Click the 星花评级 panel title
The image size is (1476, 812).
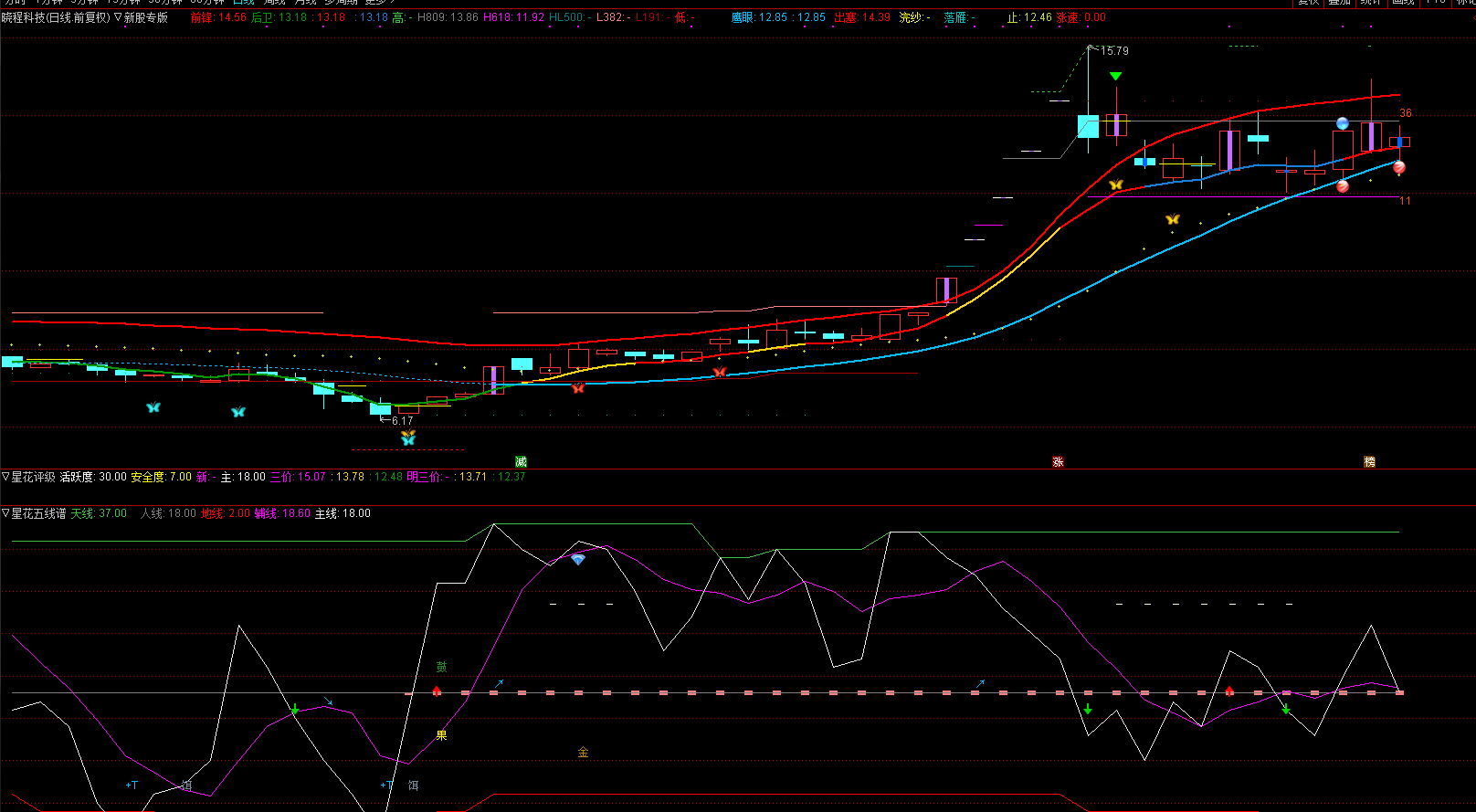33,477
